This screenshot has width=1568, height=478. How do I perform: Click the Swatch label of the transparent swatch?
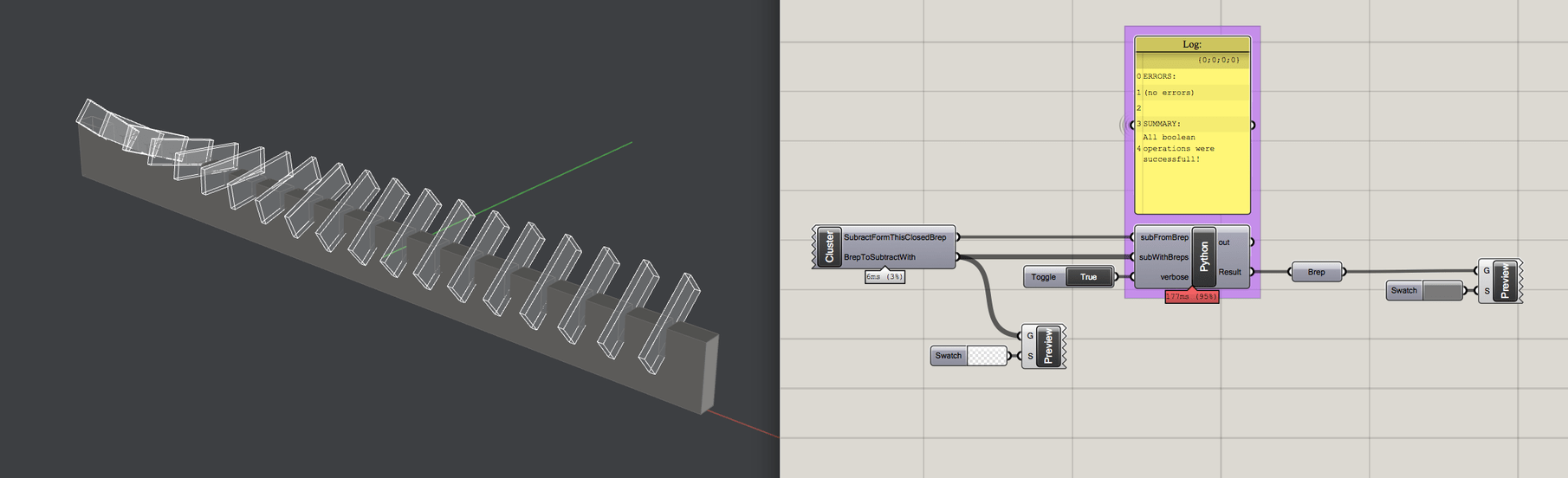(949, 356)
